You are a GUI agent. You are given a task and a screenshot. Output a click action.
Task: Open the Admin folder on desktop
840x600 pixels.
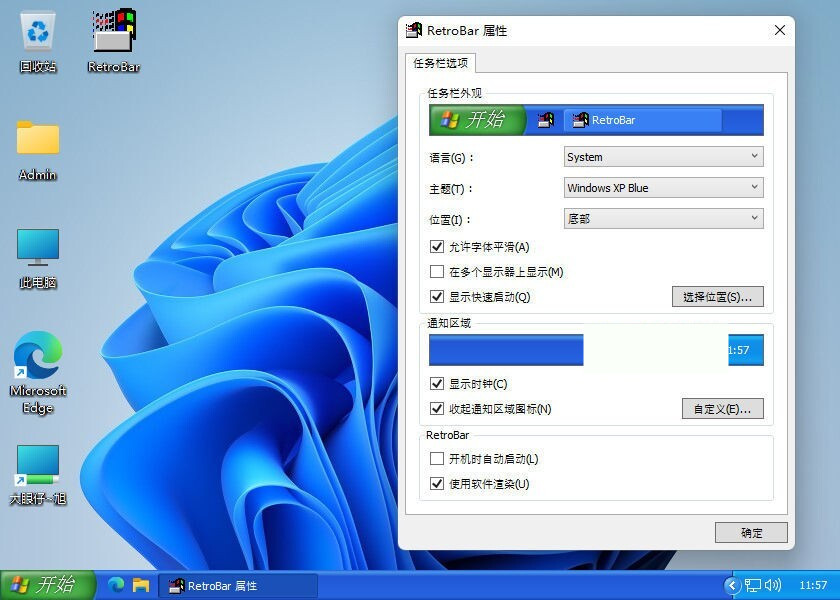[x=38, y=150]
